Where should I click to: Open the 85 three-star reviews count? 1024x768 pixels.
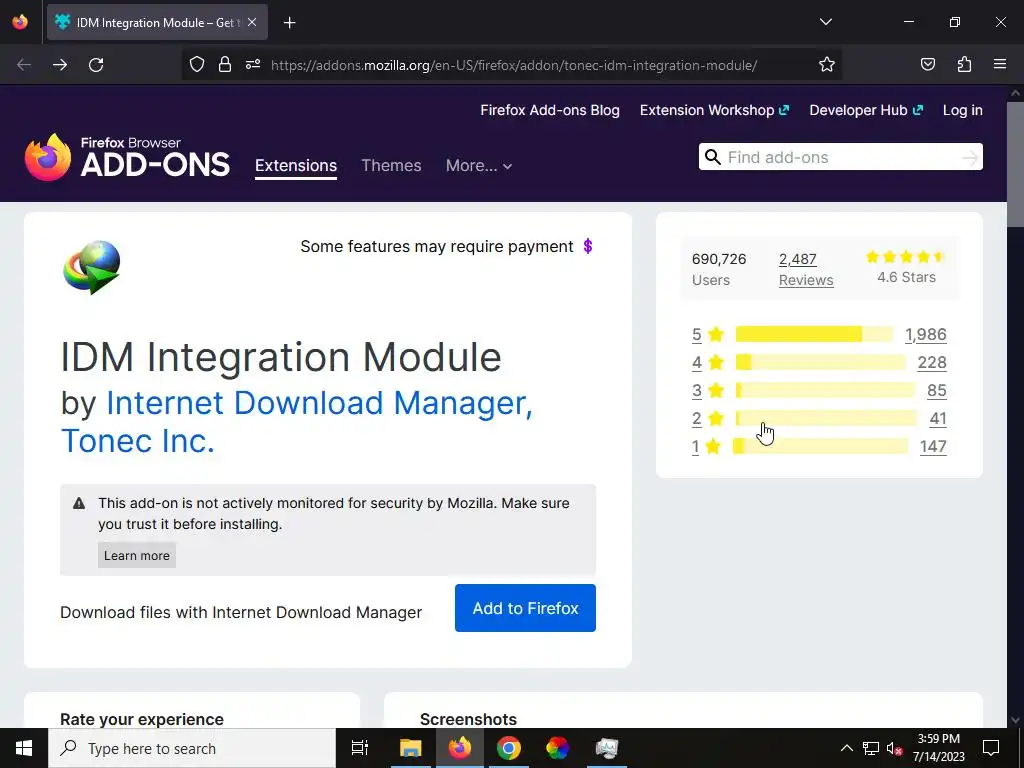pos(936,391)
